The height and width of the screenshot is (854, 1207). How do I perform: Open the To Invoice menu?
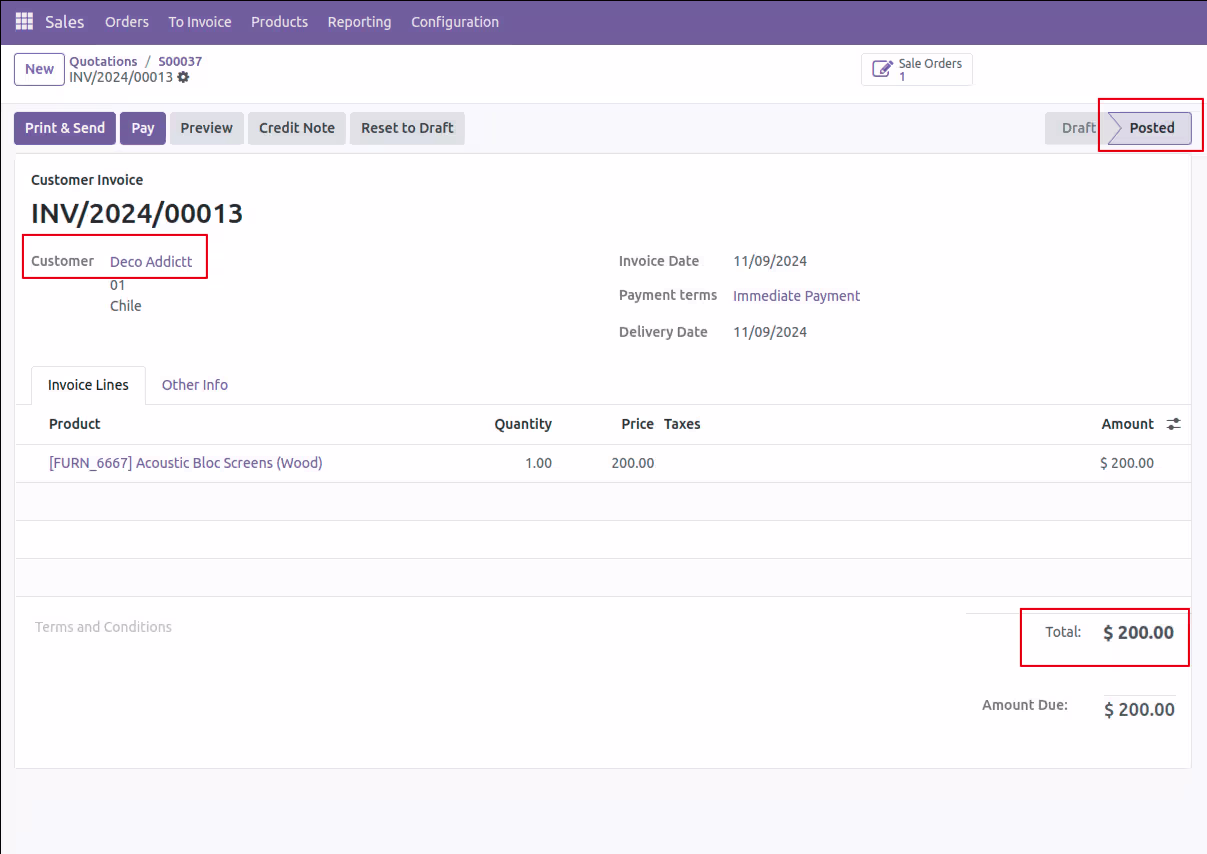tap(200, 21)
